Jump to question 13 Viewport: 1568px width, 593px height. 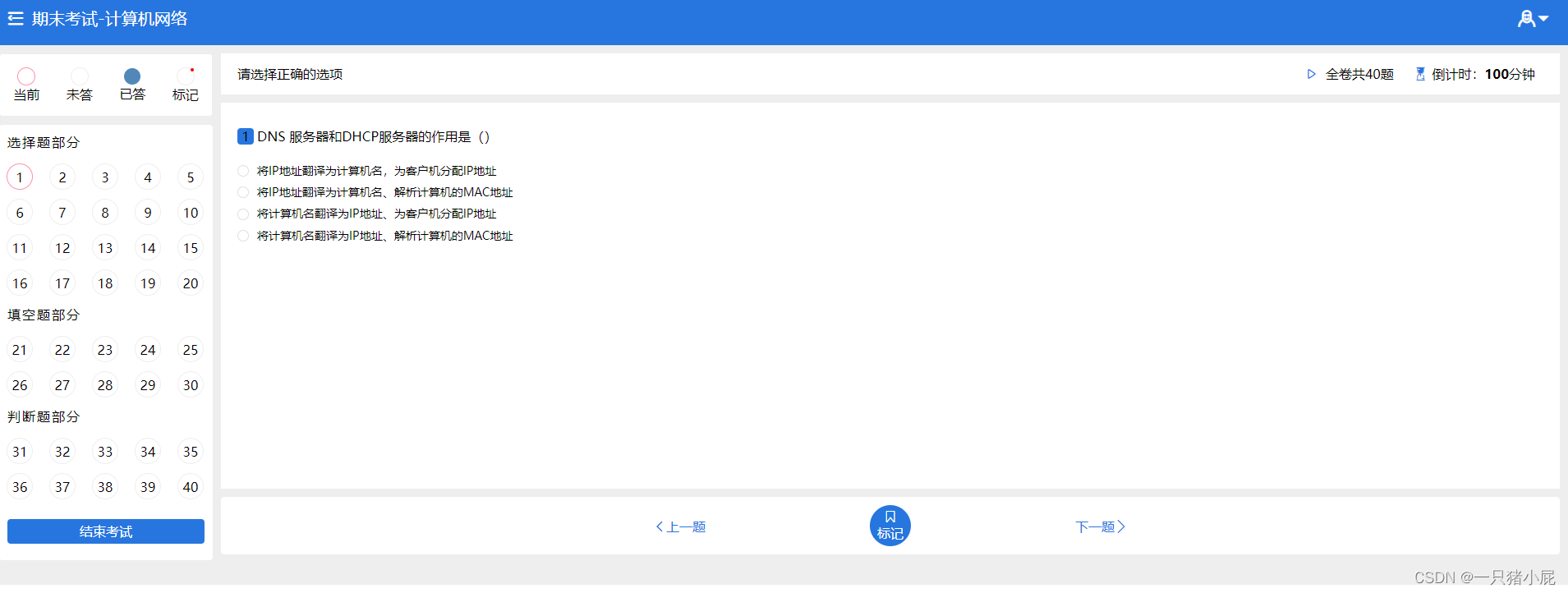tap(105, 248)
